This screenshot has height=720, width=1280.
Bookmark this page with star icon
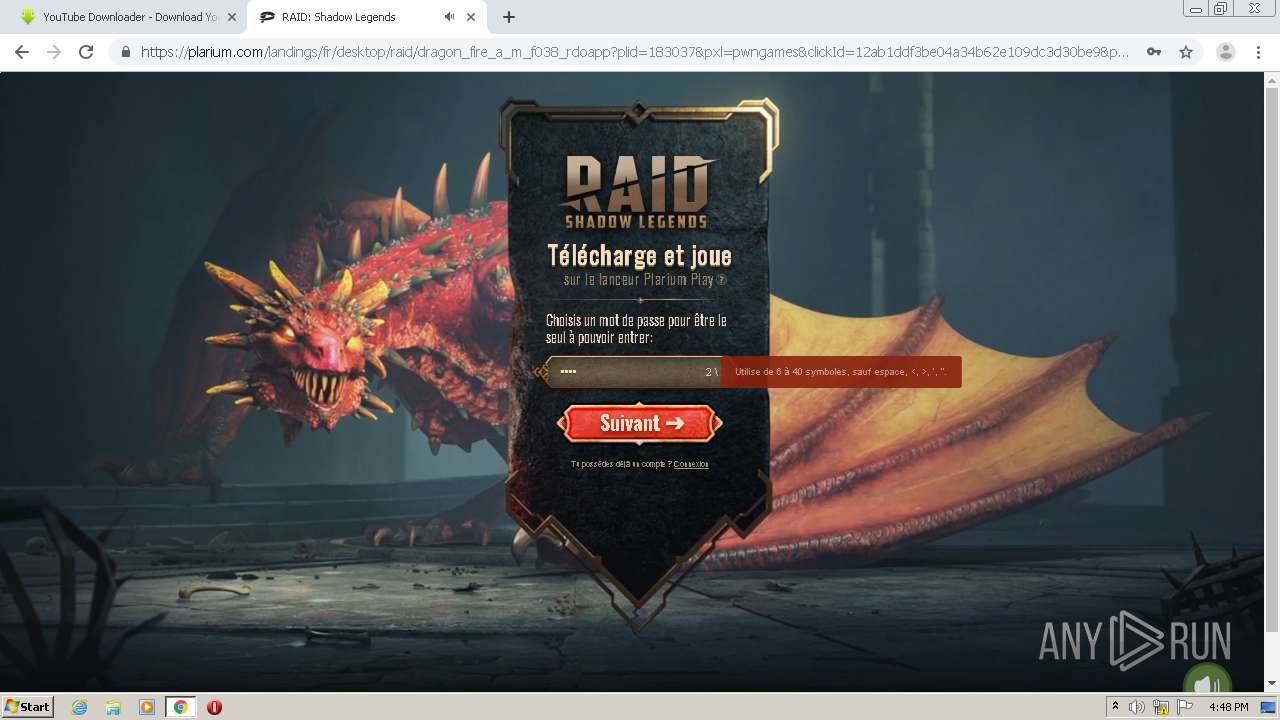click(1186, 52)
